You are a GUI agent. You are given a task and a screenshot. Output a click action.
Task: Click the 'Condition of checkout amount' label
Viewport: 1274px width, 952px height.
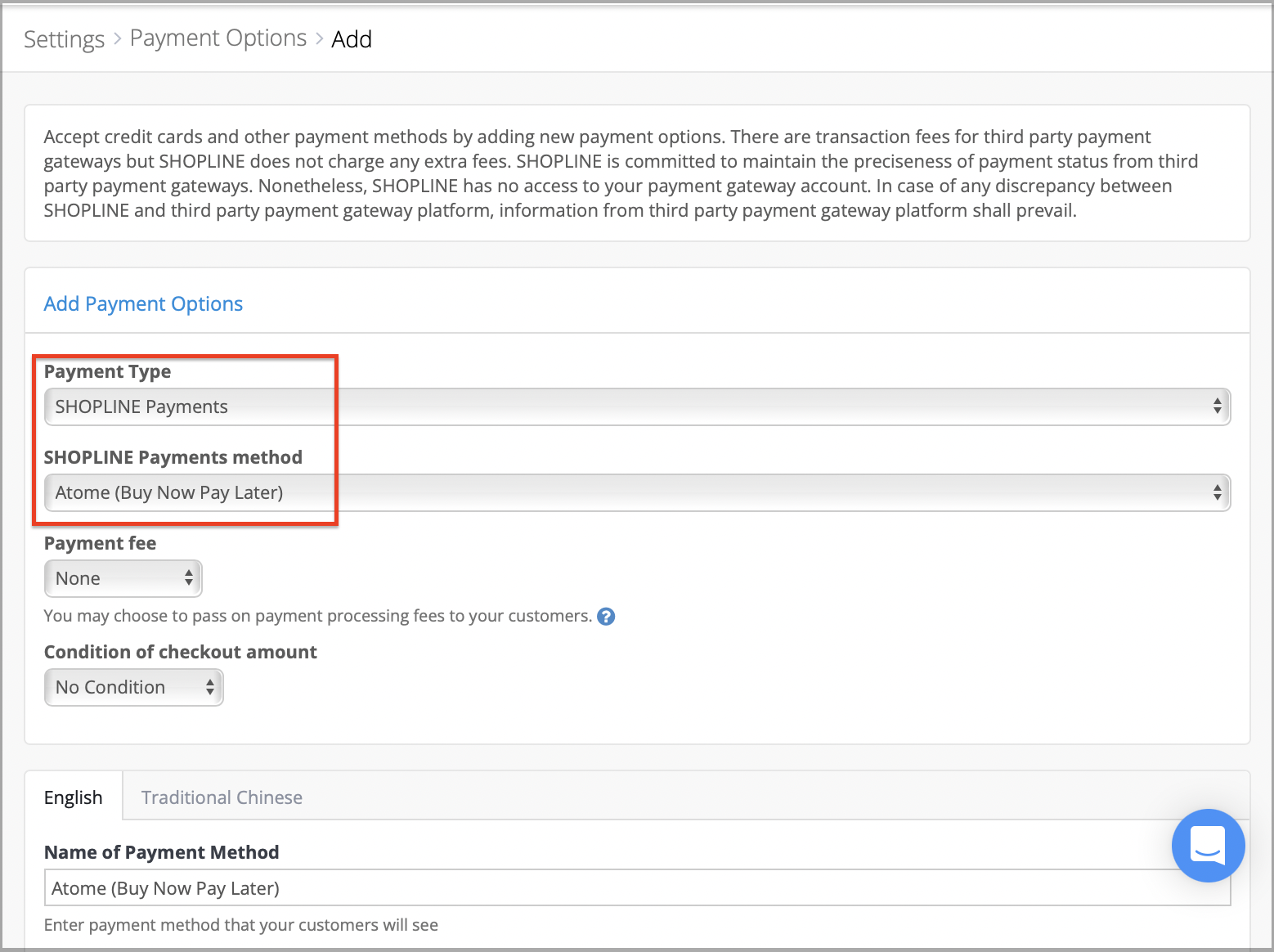[x=181, y=652]
